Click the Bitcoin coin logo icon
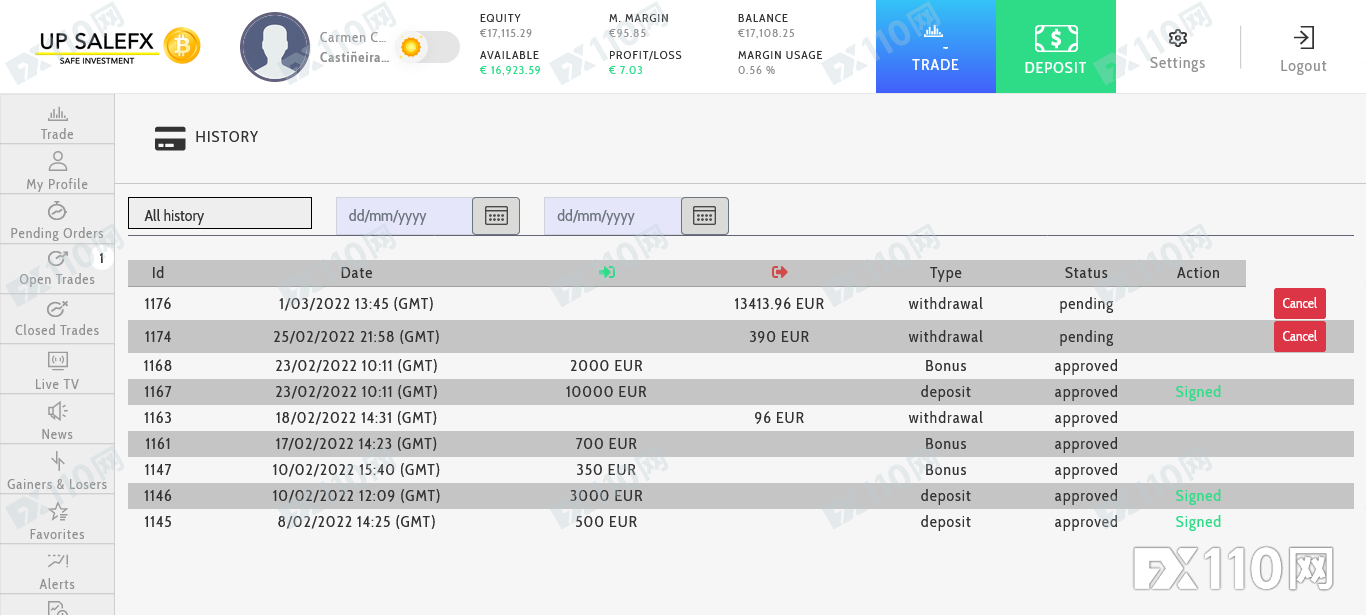The height and width of the screenshot is (615, 1366). click(x=182, y=46)
